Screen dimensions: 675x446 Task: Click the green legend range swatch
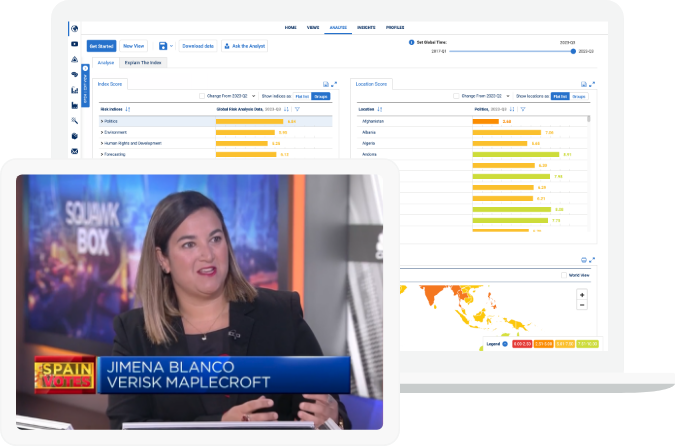click(588, 344)
